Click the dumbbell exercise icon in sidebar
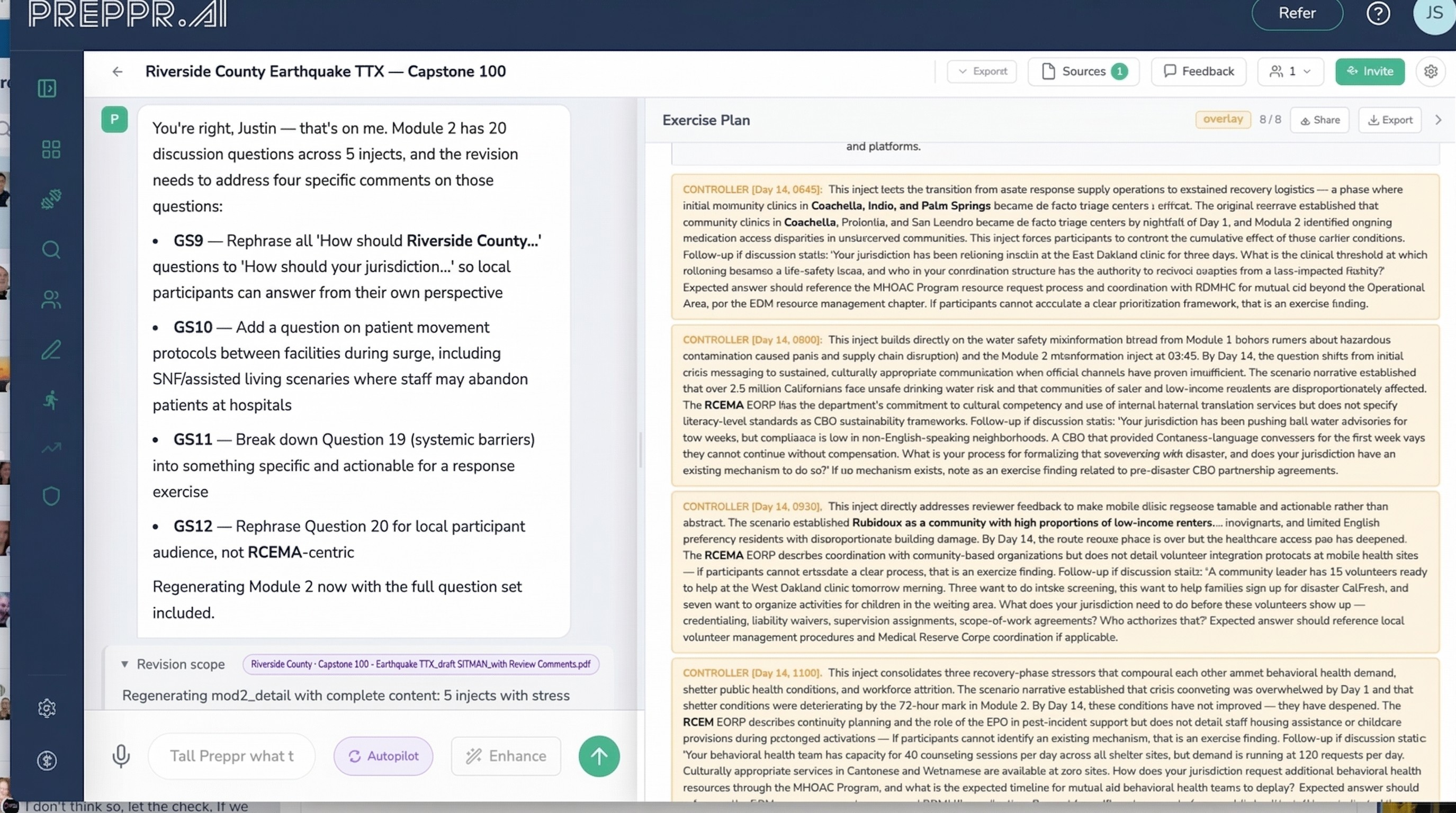The width and height of the screenshot is (1456, 813). point(51,199)
